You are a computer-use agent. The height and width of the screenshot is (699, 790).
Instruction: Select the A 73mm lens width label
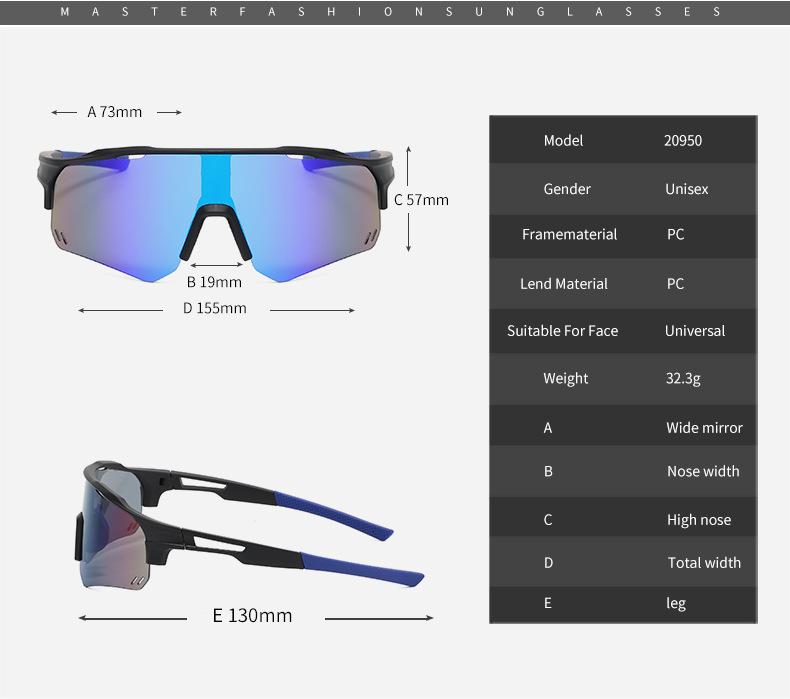pos(115,112)
